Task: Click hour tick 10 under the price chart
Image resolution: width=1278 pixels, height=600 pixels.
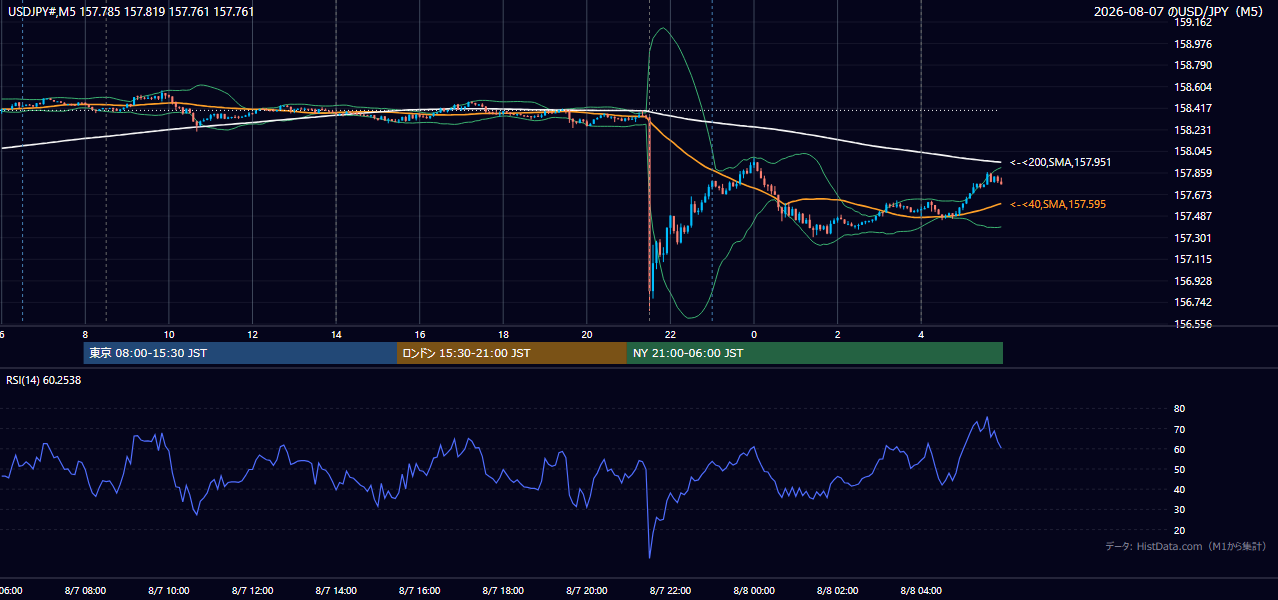Action: (169, 334)
